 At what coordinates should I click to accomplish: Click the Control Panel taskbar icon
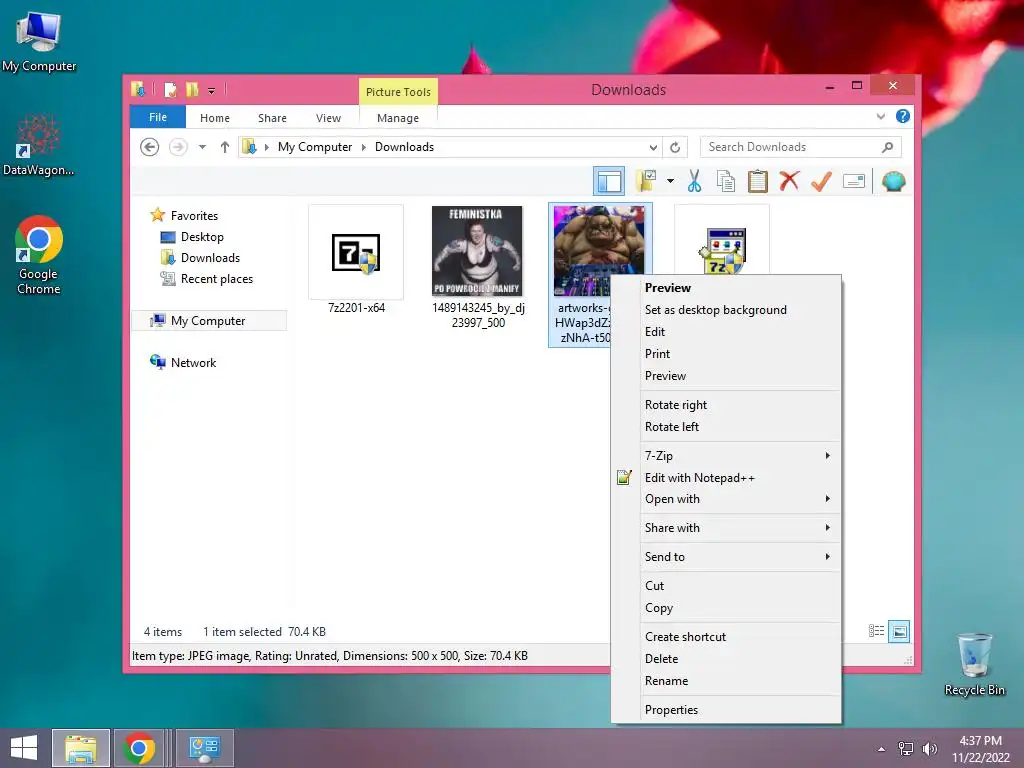coord(204,748)
